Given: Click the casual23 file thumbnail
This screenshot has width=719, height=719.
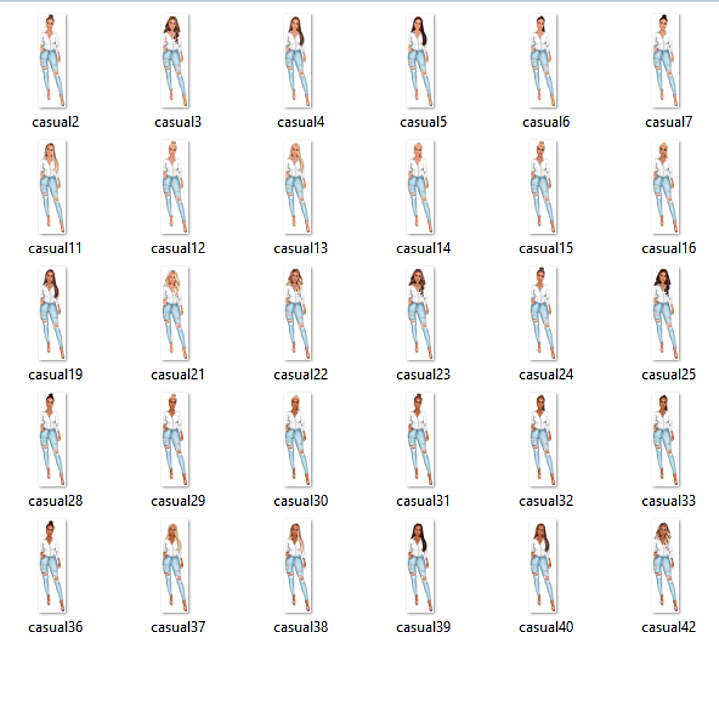Looking at the screenshot, I should pos(420,313).
